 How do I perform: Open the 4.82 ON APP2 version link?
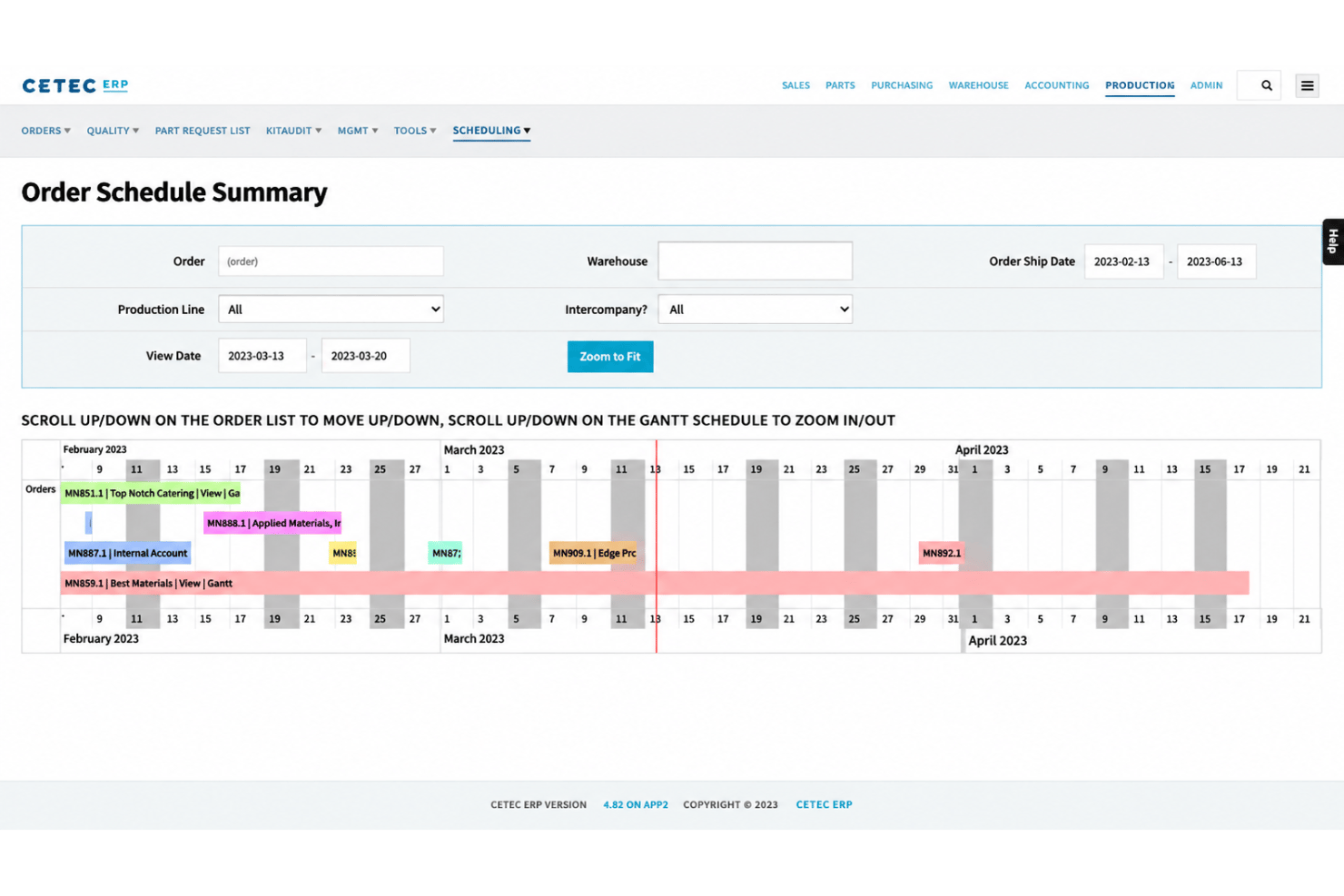pos(636,805)
